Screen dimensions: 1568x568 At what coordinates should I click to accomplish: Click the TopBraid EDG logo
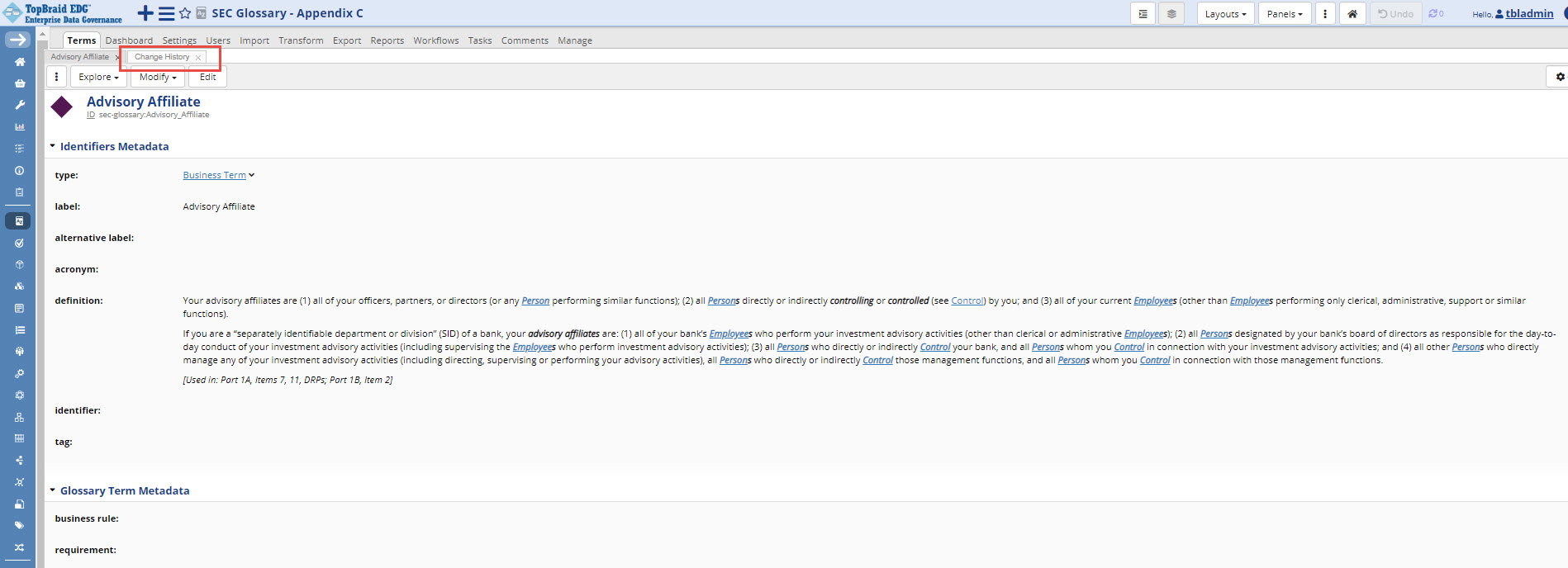tap(63, 13)
